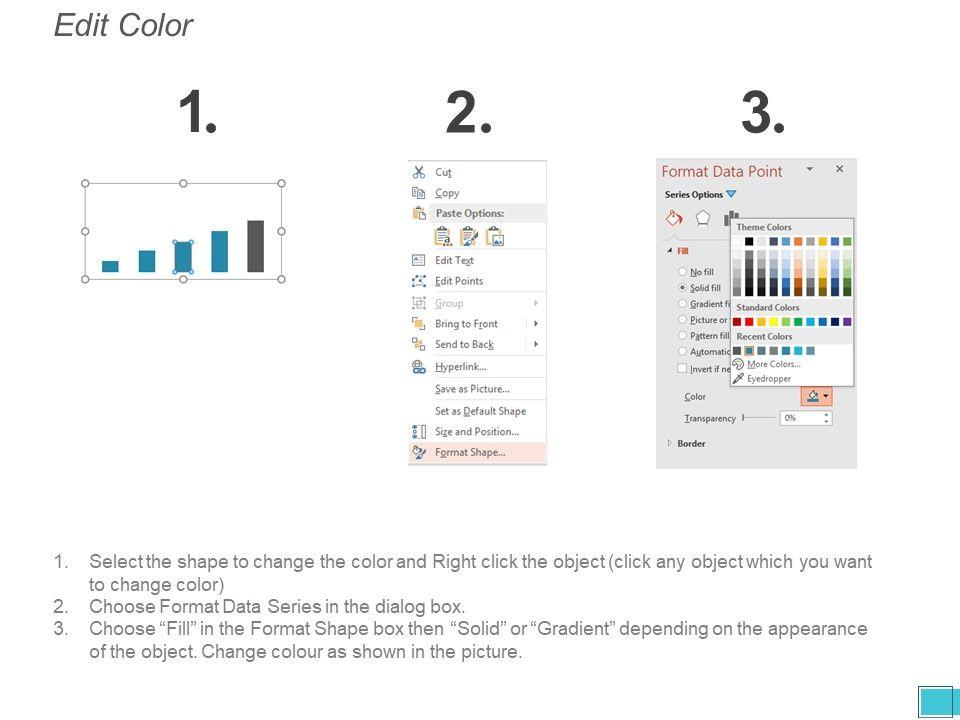Choose the Paste as Picture icon
Screen dimensions: 960x720
[x=495, y=236]
